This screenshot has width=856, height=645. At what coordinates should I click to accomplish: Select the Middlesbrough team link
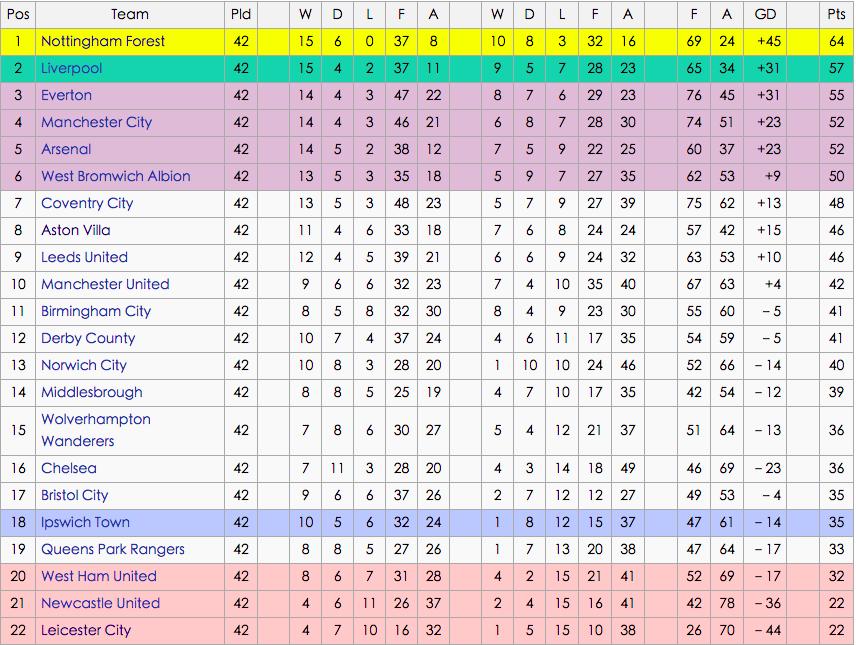point(92,392)
